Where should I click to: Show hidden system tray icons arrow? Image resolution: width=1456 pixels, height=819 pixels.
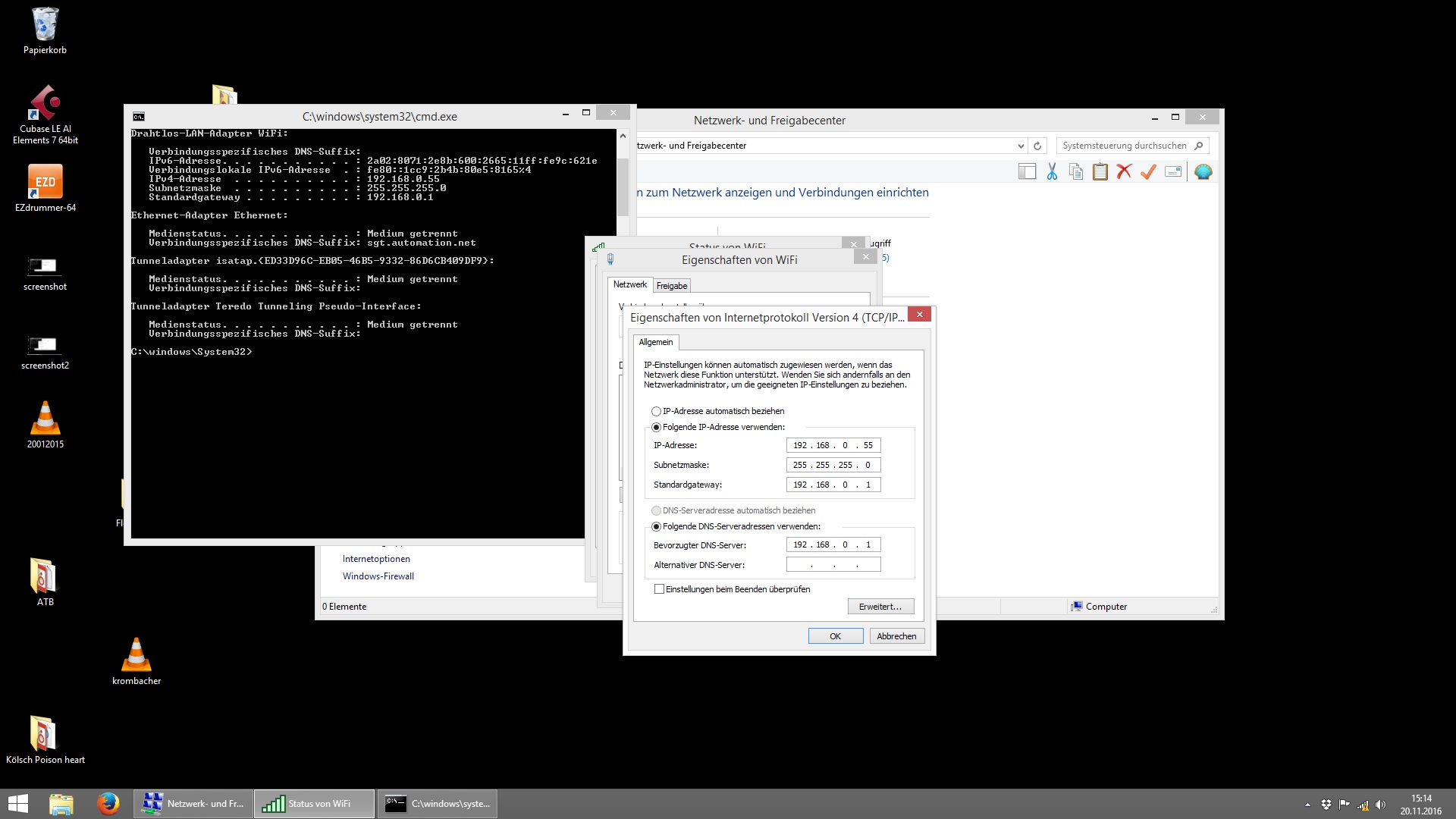click(1307, 805)
